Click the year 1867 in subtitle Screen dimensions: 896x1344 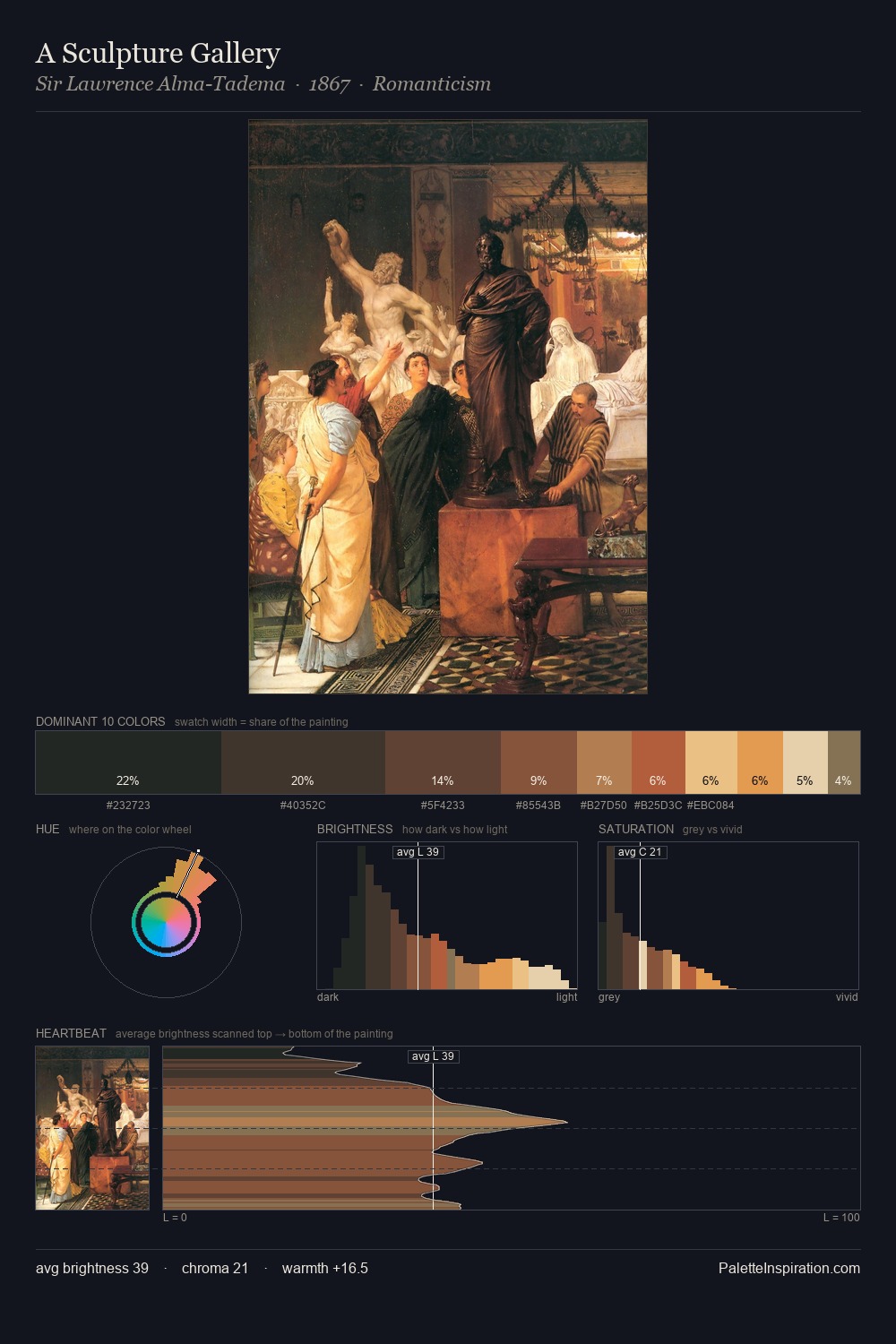329,84
